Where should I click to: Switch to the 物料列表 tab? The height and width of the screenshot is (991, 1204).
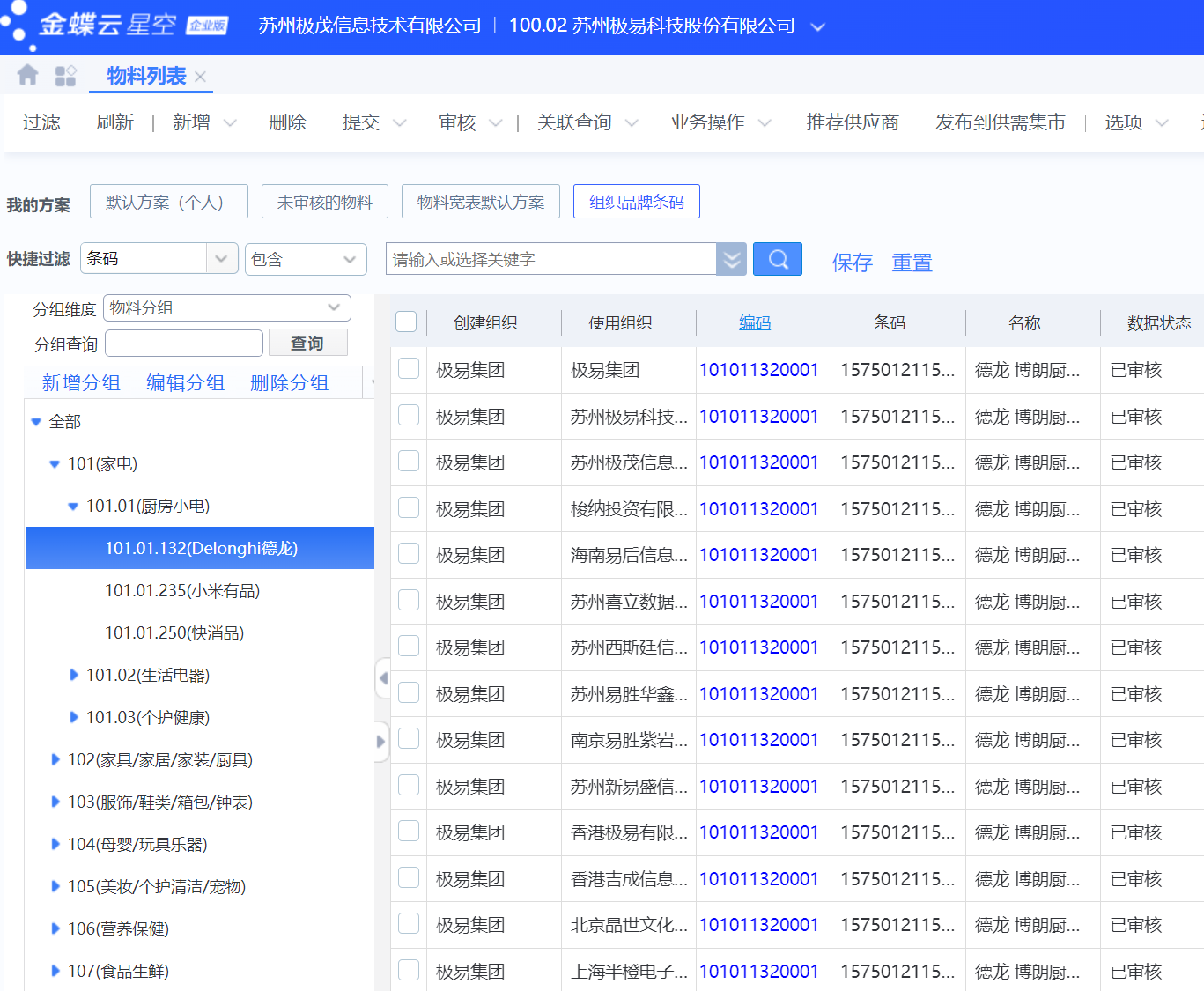146,77
